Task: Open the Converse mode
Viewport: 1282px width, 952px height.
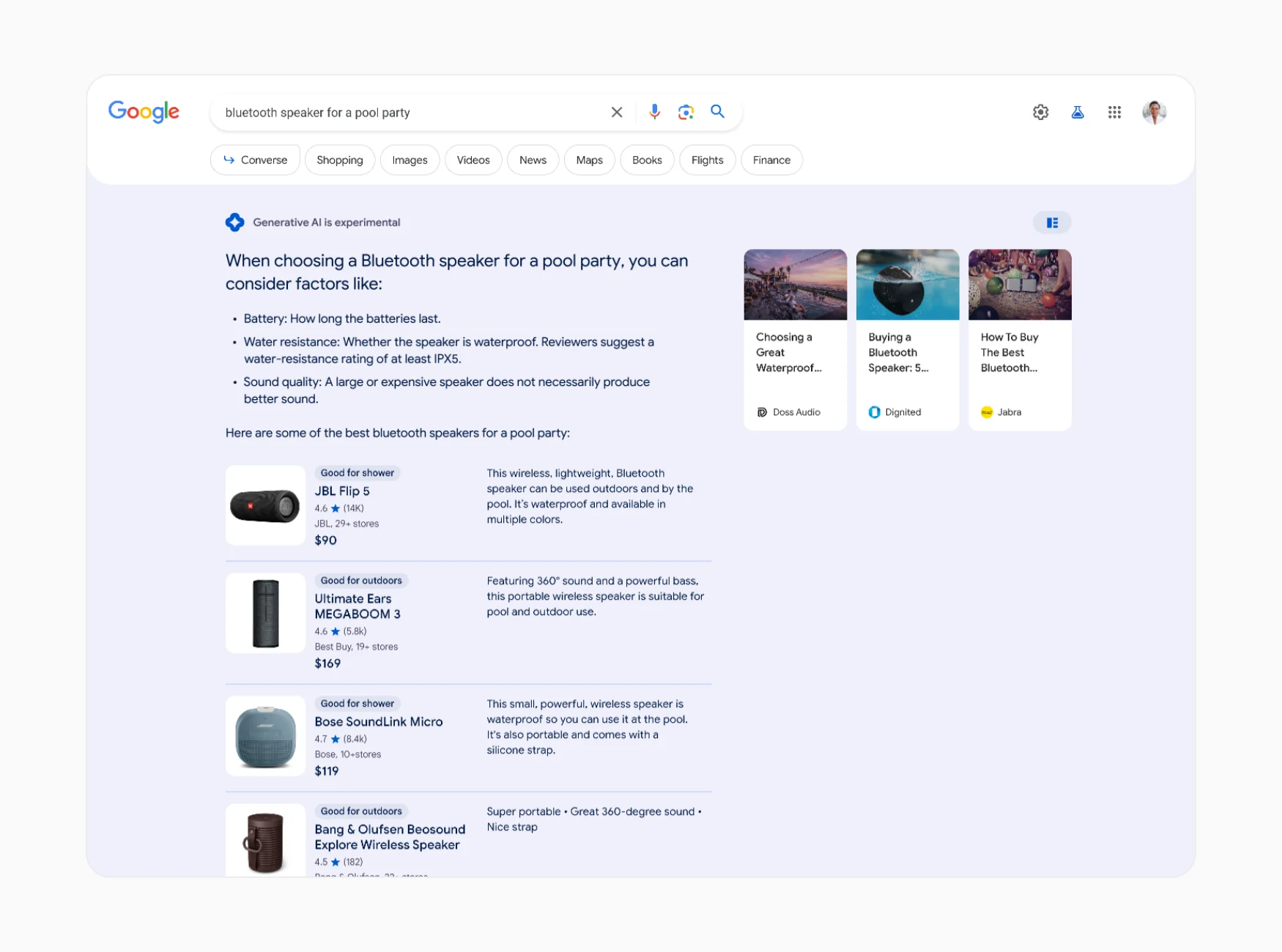Action: [x=255, y=160]
